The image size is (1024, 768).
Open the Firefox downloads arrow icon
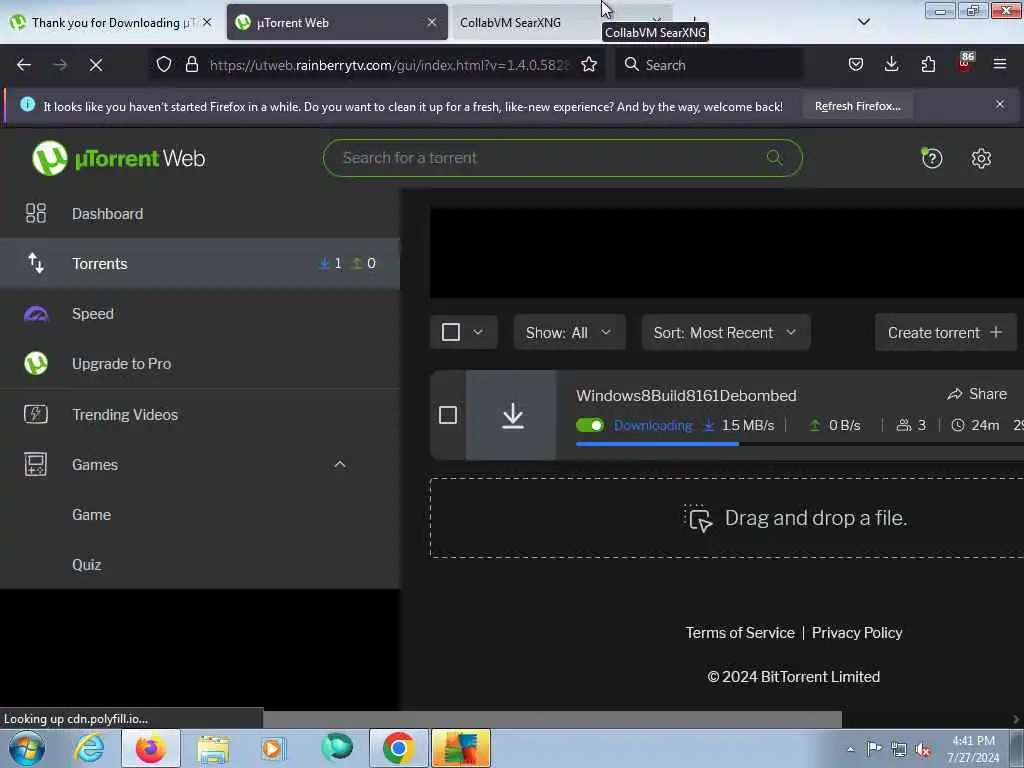(x=891, y=65)
